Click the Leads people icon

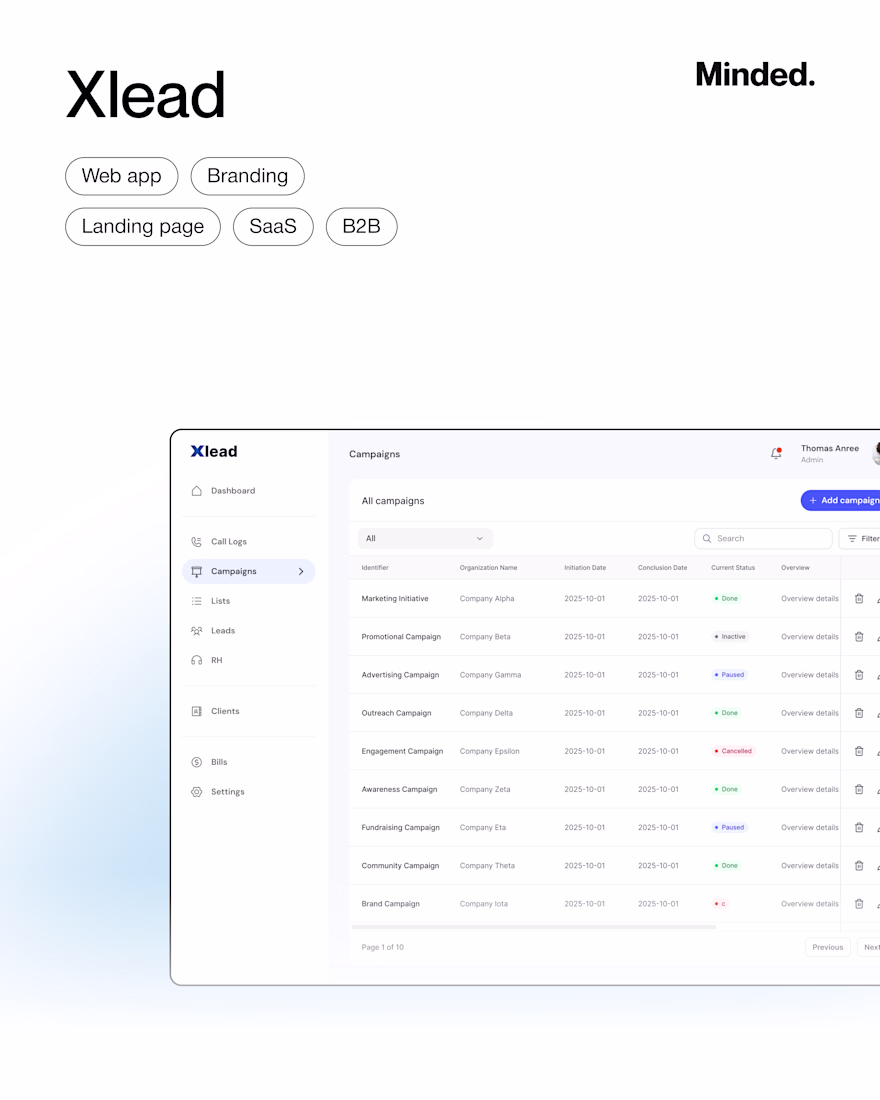[196, 631]
